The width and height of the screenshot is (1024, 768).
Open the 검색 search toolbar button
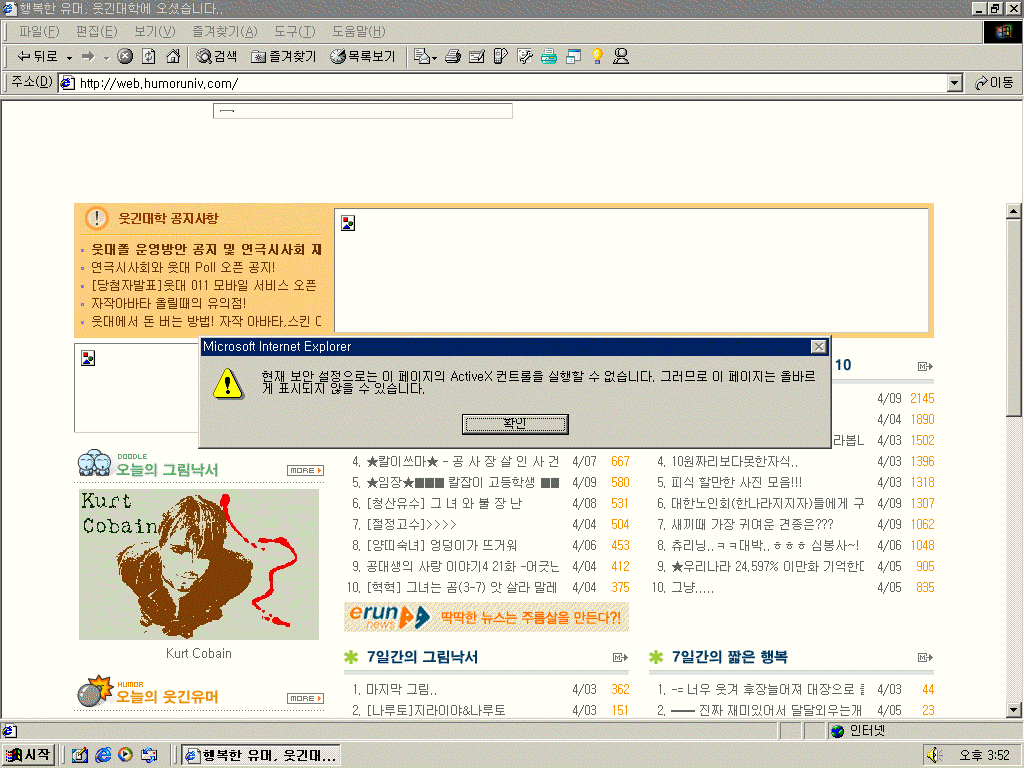pyautogui.click(x=217, y=57)
